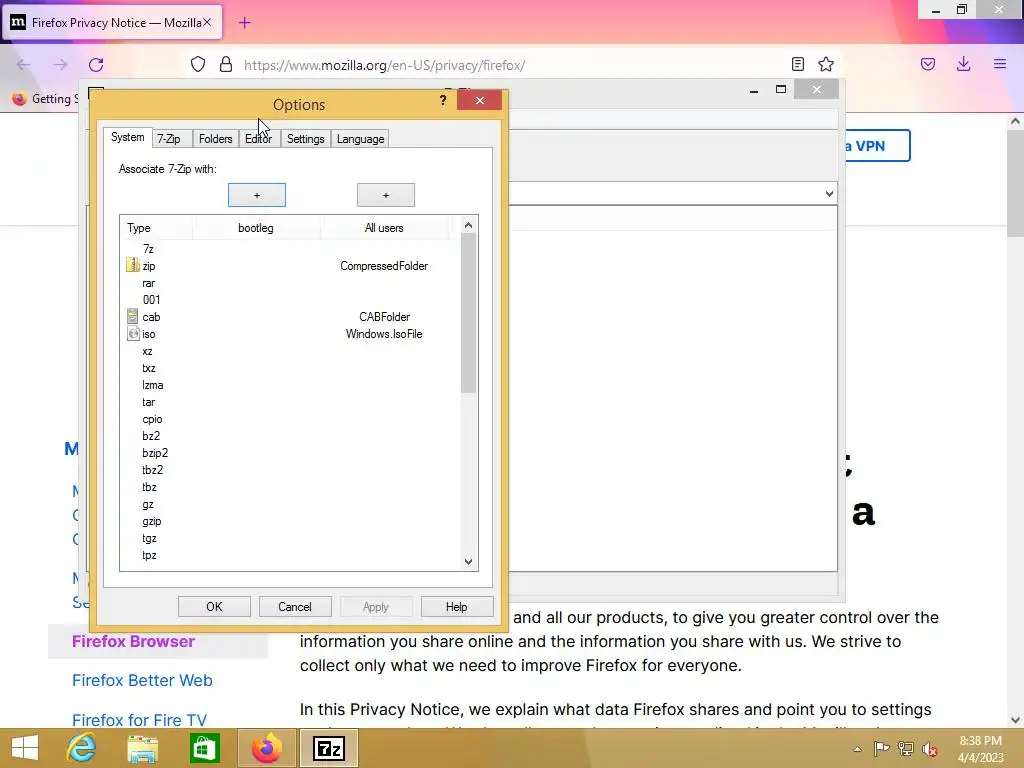The height and width of the screenshot is (768, 1024).
Task: Select the tar file type row
Action: pos(291,402)
